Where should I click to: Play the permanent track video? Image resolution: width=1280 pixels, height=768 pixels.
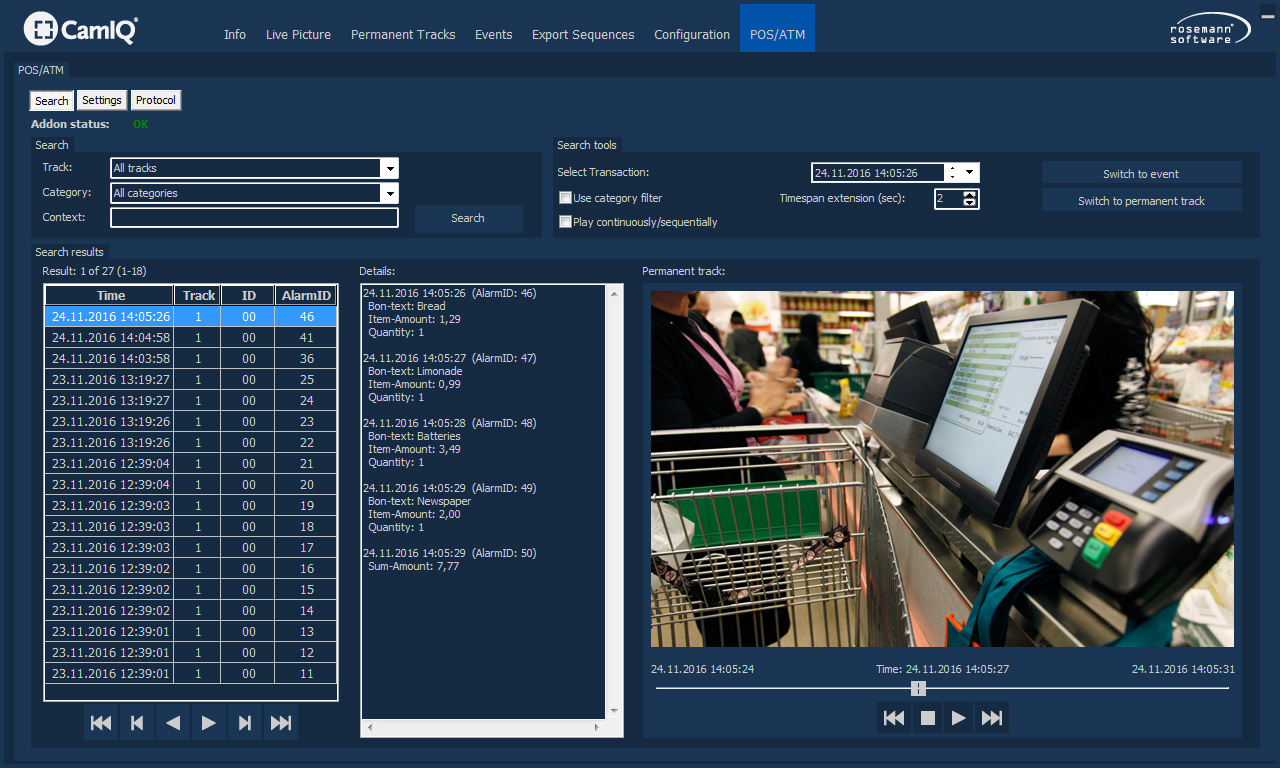coord(959,718)
